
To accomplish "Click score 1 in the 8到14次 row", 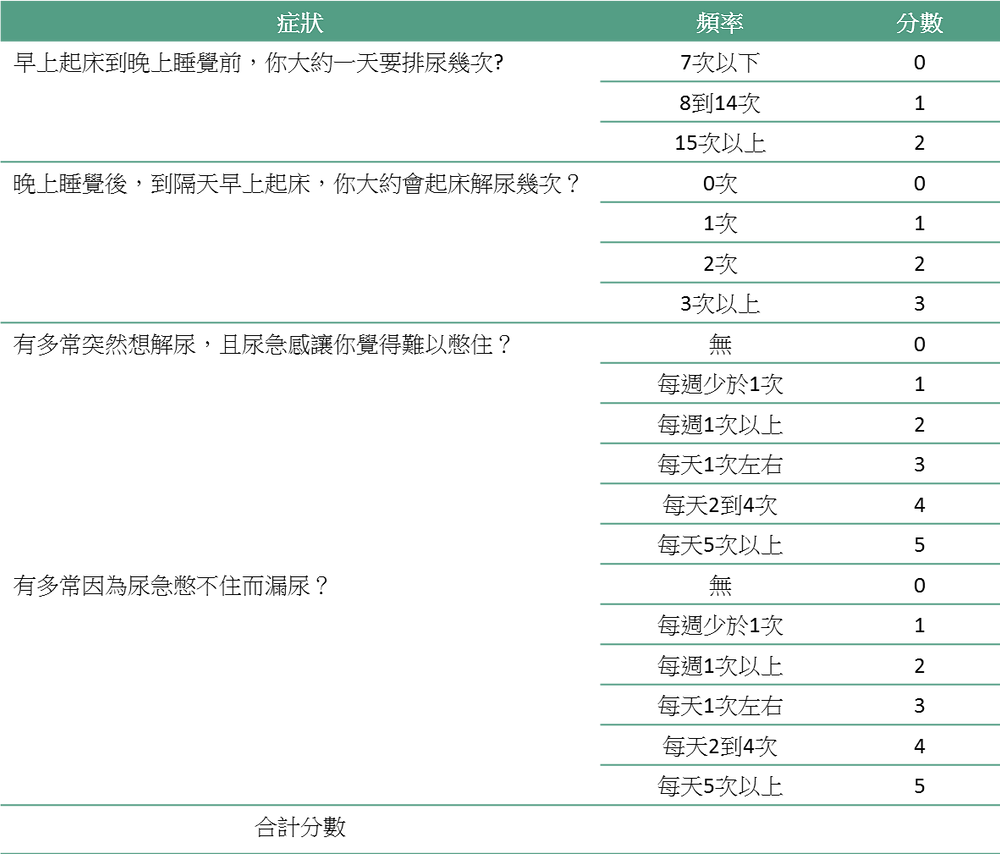I will [x=919, y=103].
